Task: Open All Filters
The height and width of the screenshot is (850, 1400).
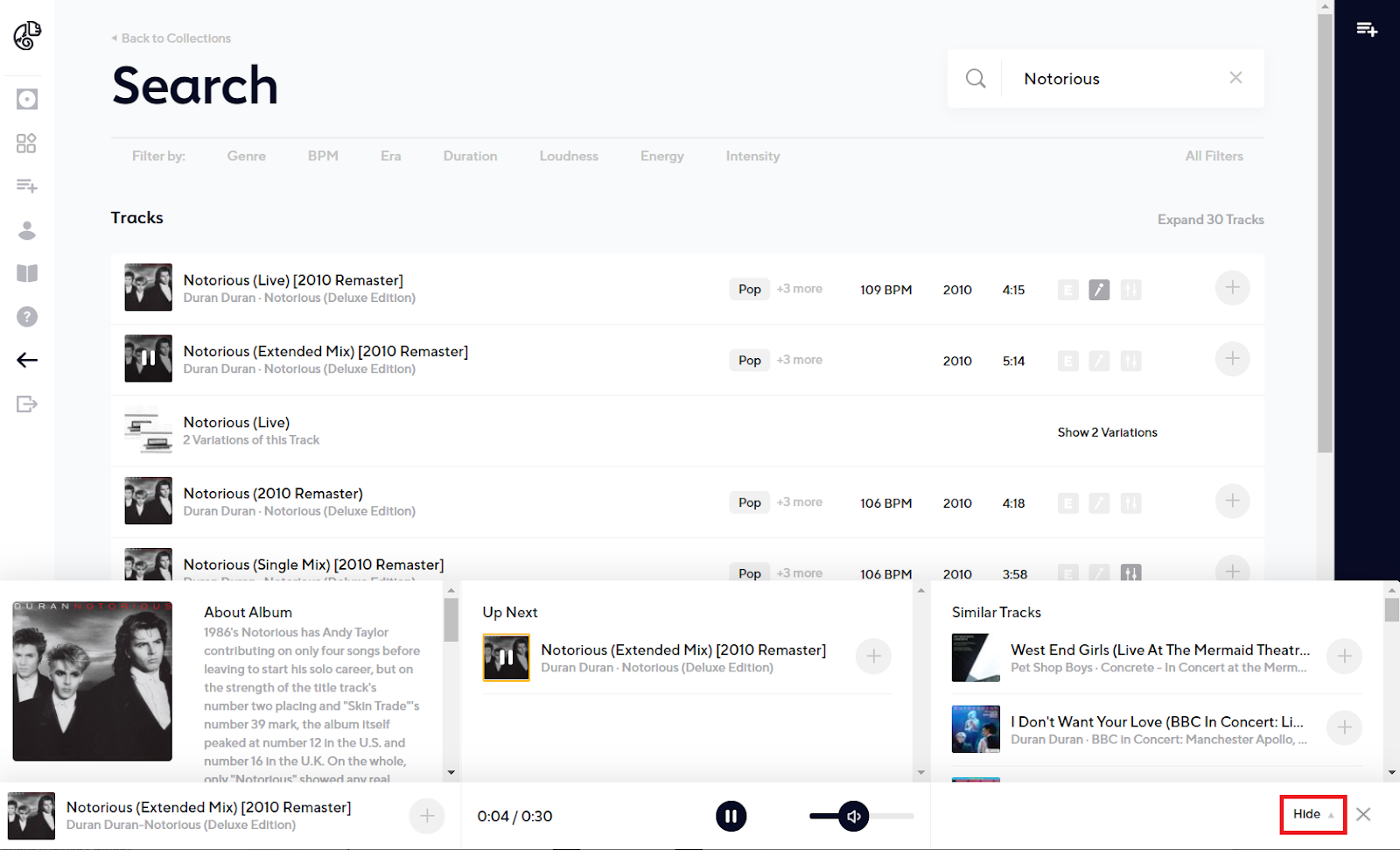Action: [1214, 156]
